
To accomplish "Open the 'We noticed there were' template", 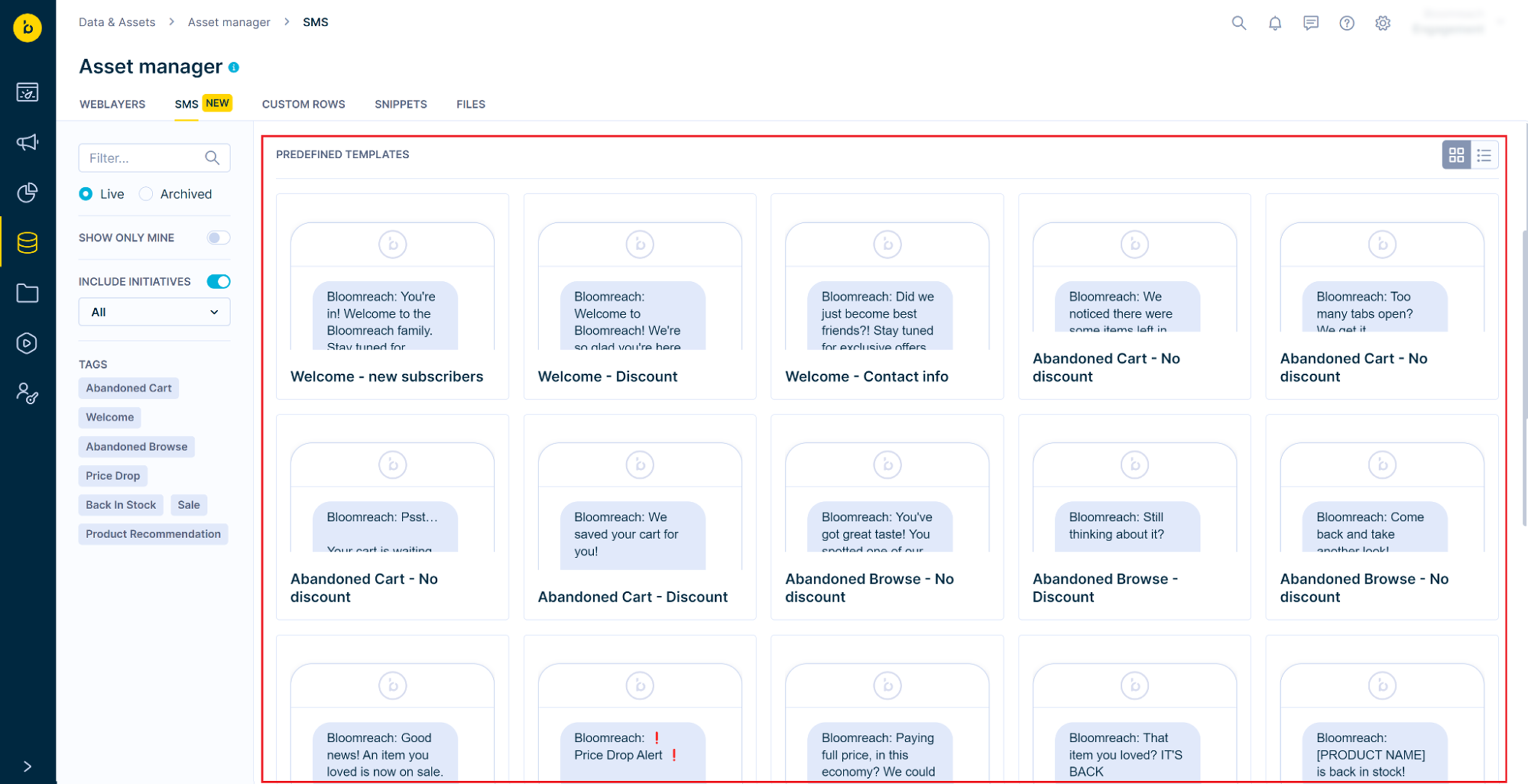I will (x=1134, y=296).
